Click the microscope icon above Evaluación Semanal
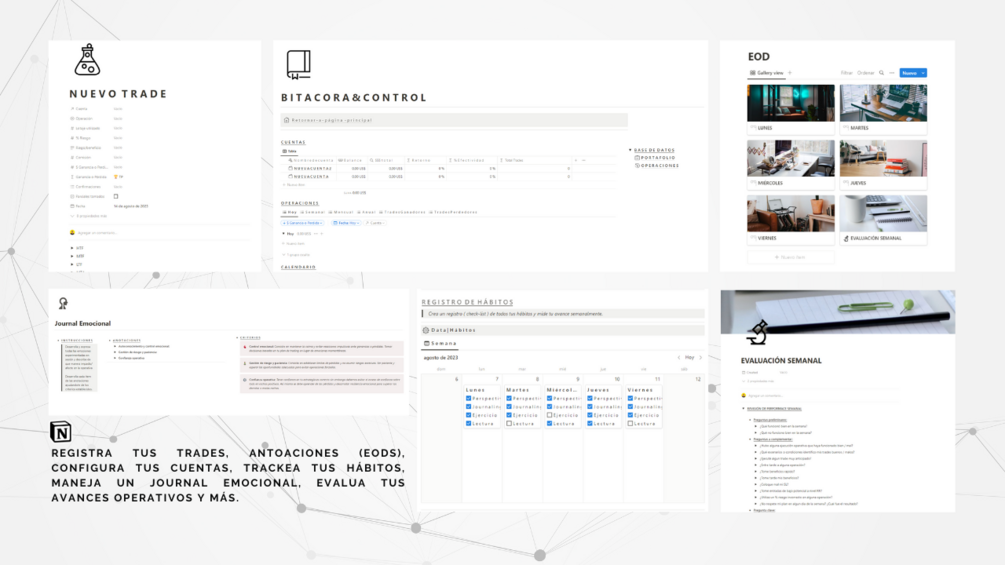Viewport: 1005px width, 565px height. [x=758, y=332]
